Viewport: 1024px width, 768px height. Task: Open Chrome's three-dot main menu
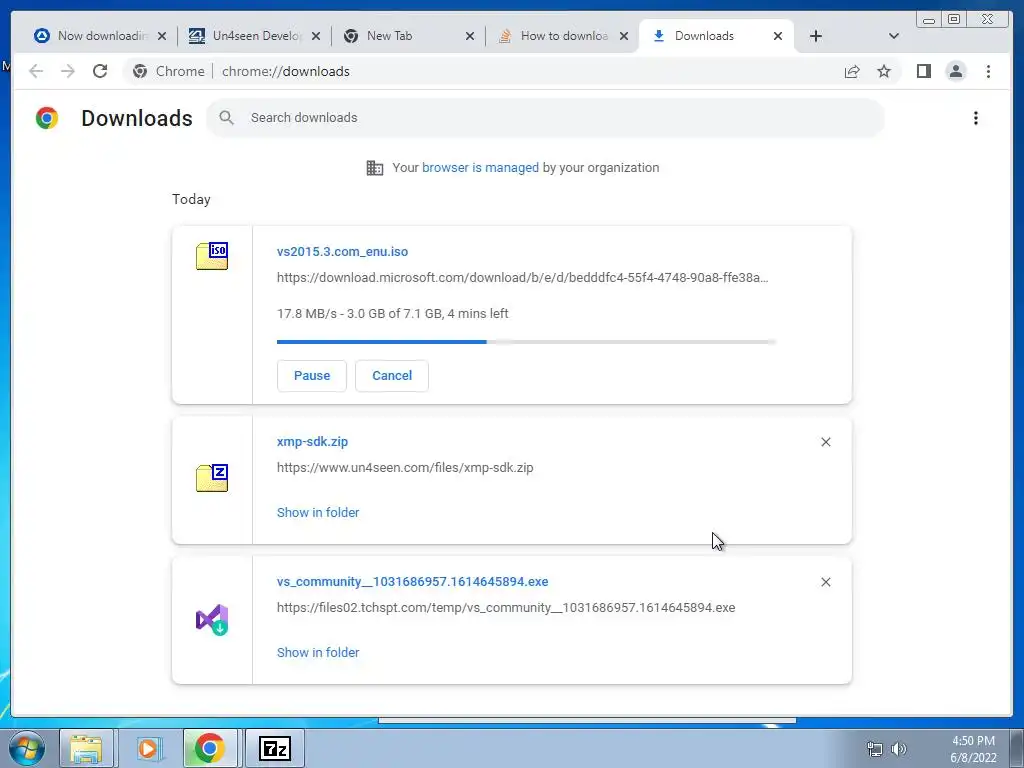(x=988, y=71)
